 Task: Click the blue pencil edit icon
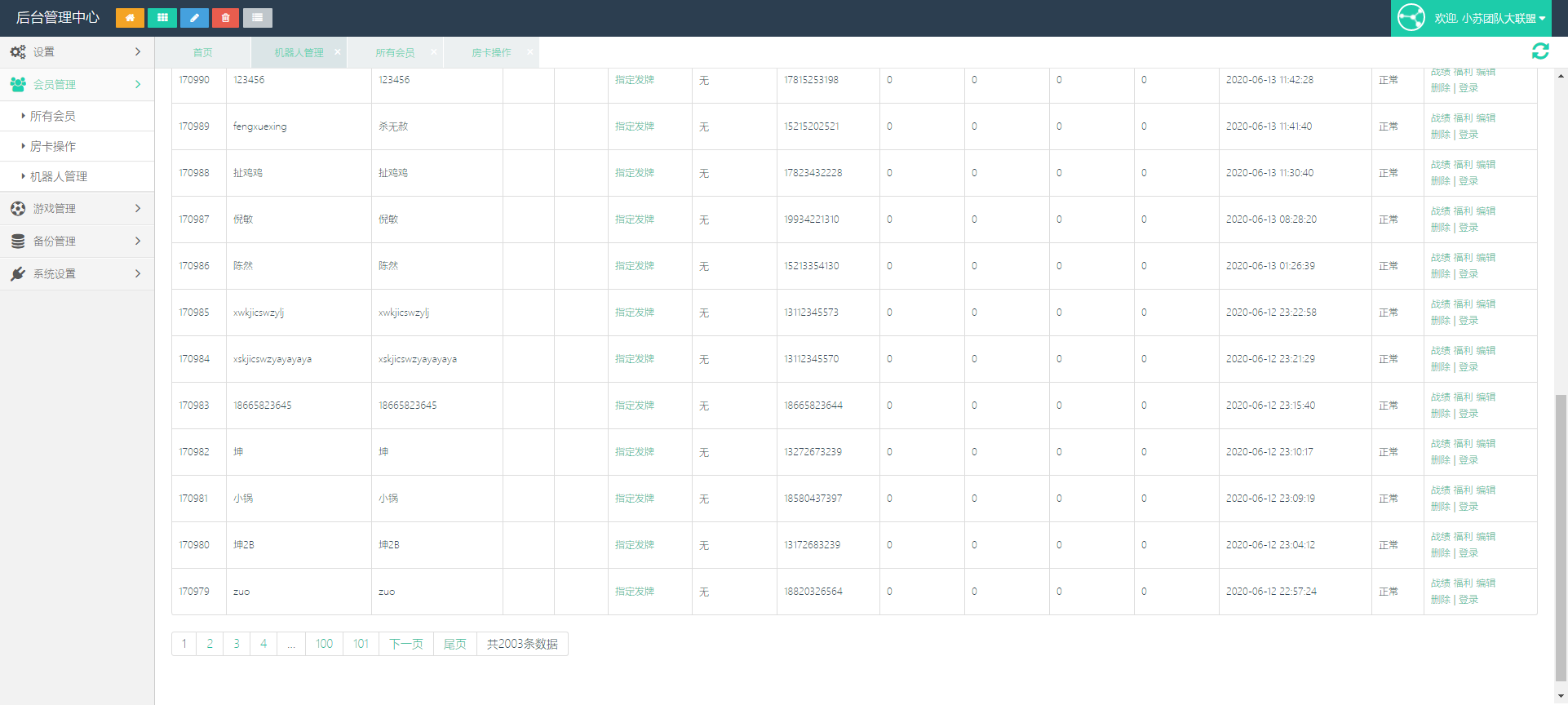194,17
